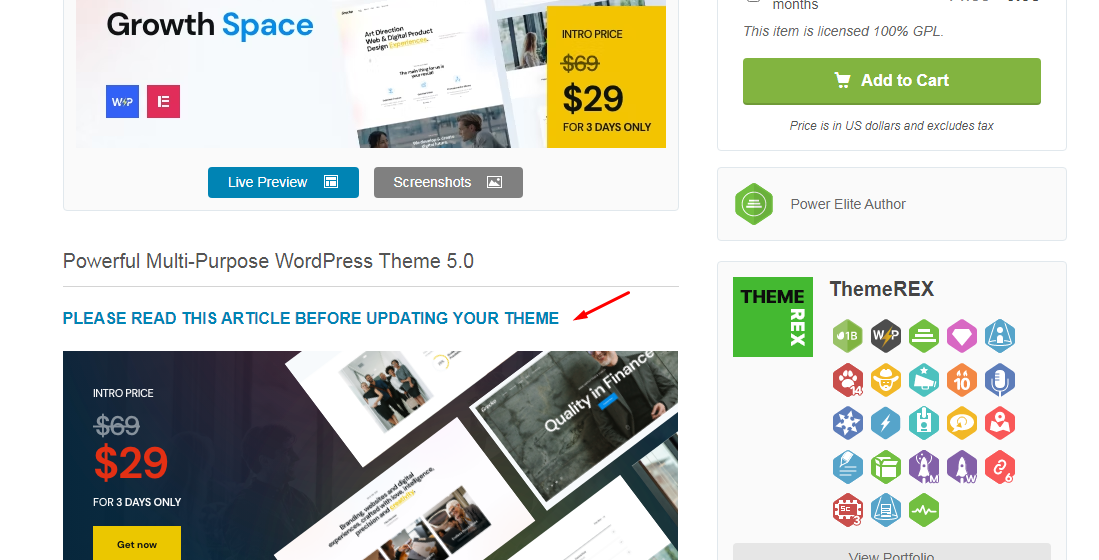Click the dark WP lightning badge
Image resolution: width=1099 pixels, height=560 pixels.
pyautogui.click(x=886, y=336)
